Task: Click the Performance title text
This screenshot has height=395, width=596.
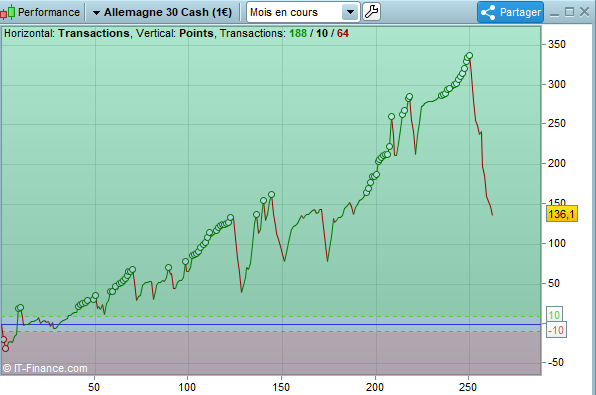Action: (x=49, y=12)
